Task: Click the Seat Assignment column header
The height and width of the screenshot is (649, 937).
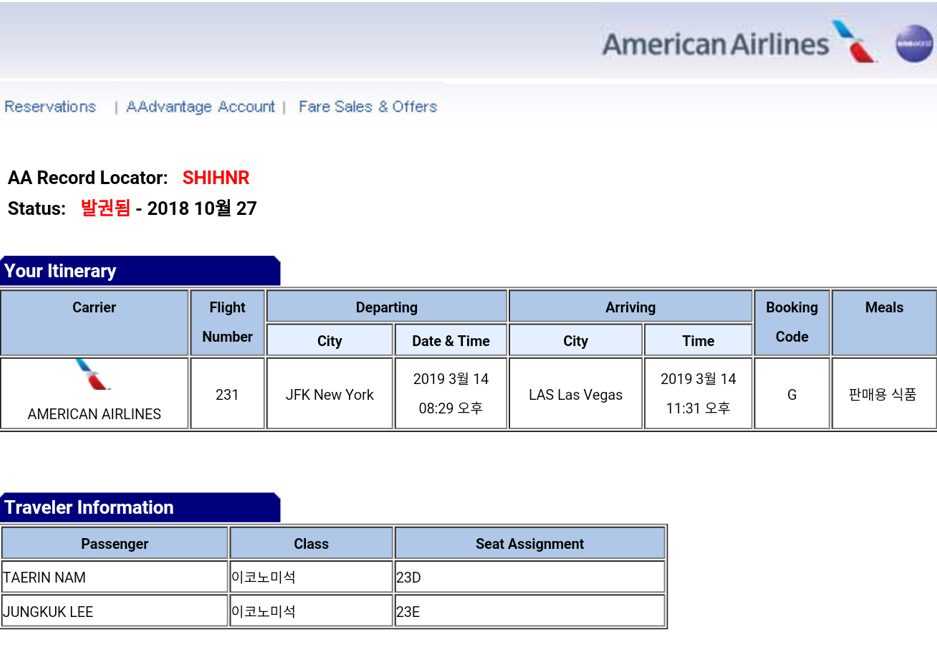Action: [x=529, y=544]
